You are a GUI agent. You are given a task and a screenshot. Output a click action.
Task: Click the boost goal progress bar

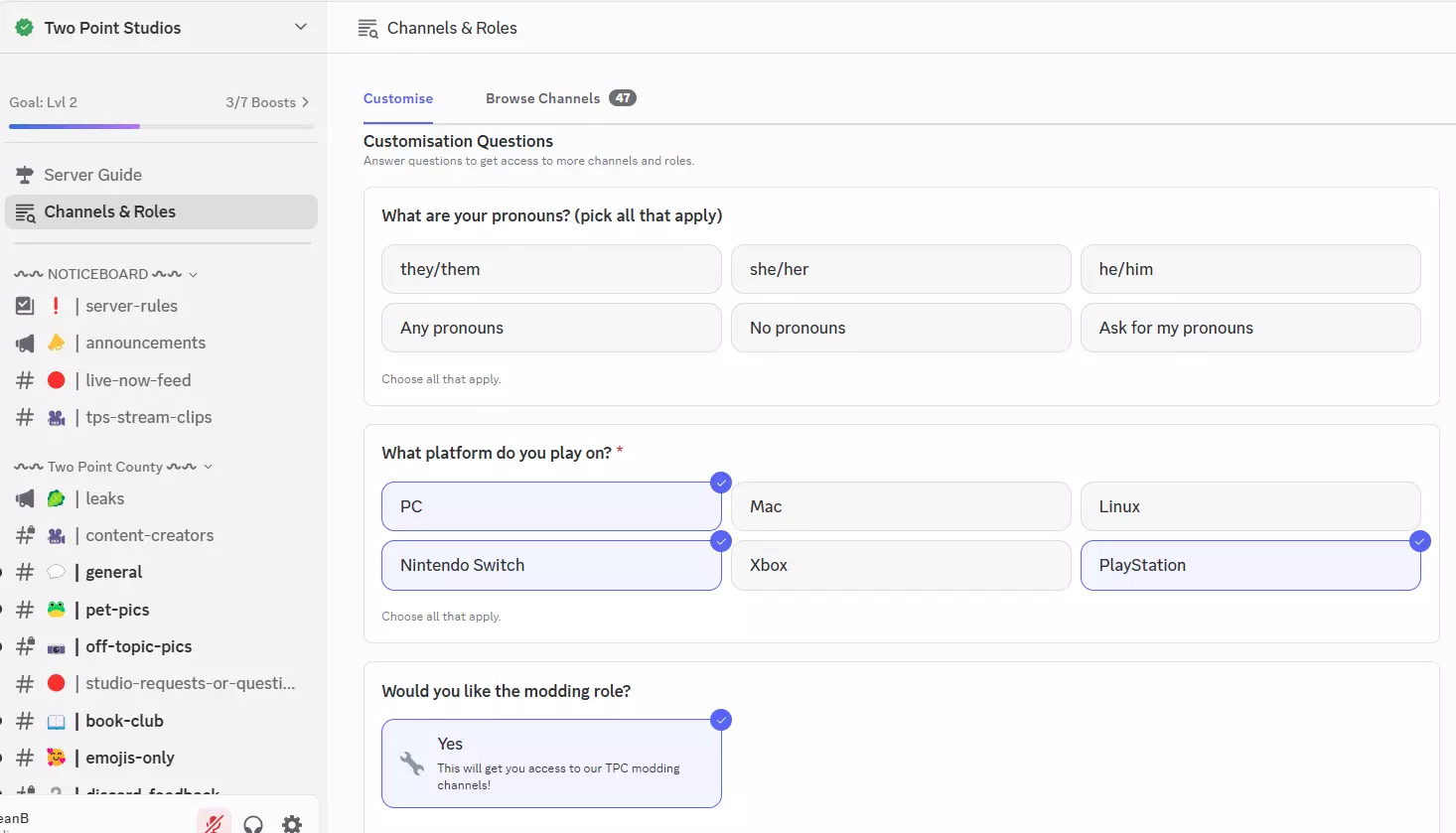click(161, 126)
